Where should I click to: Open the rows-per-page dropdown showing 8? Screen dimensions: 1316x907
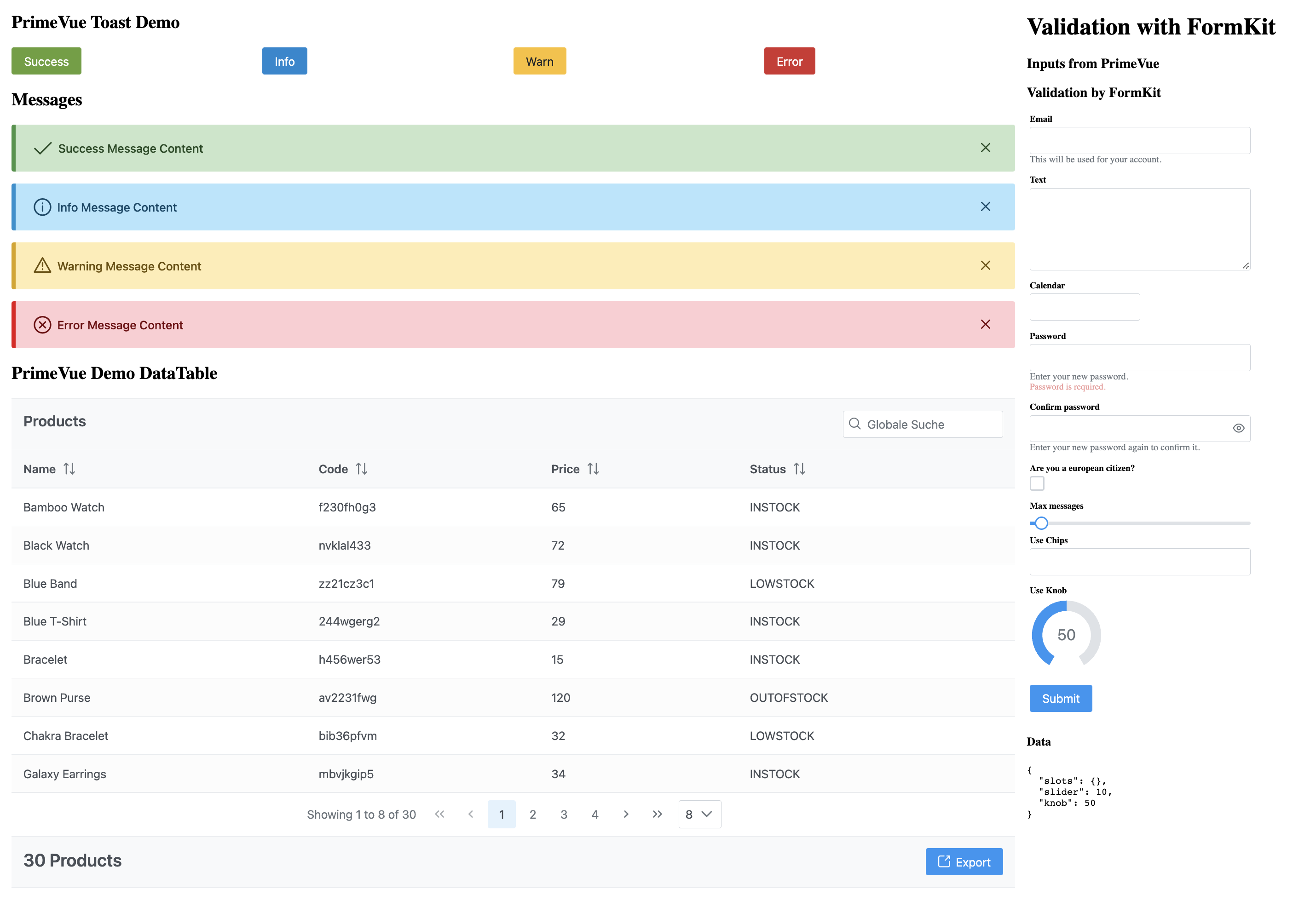(699, 815)
